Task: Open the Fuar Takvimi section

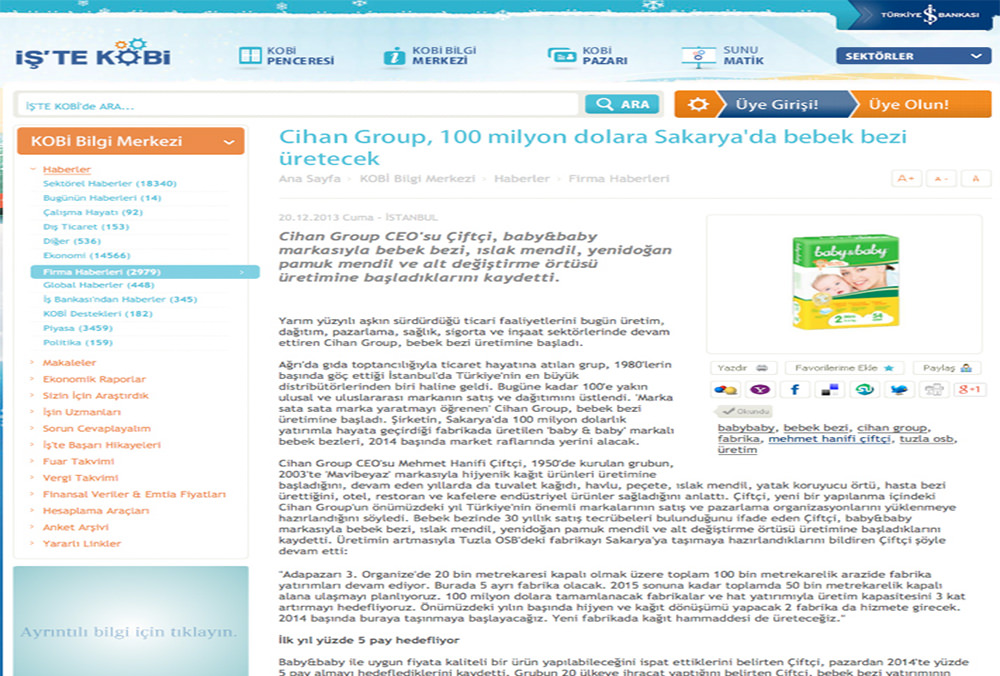Action: (x=78, y=462)
